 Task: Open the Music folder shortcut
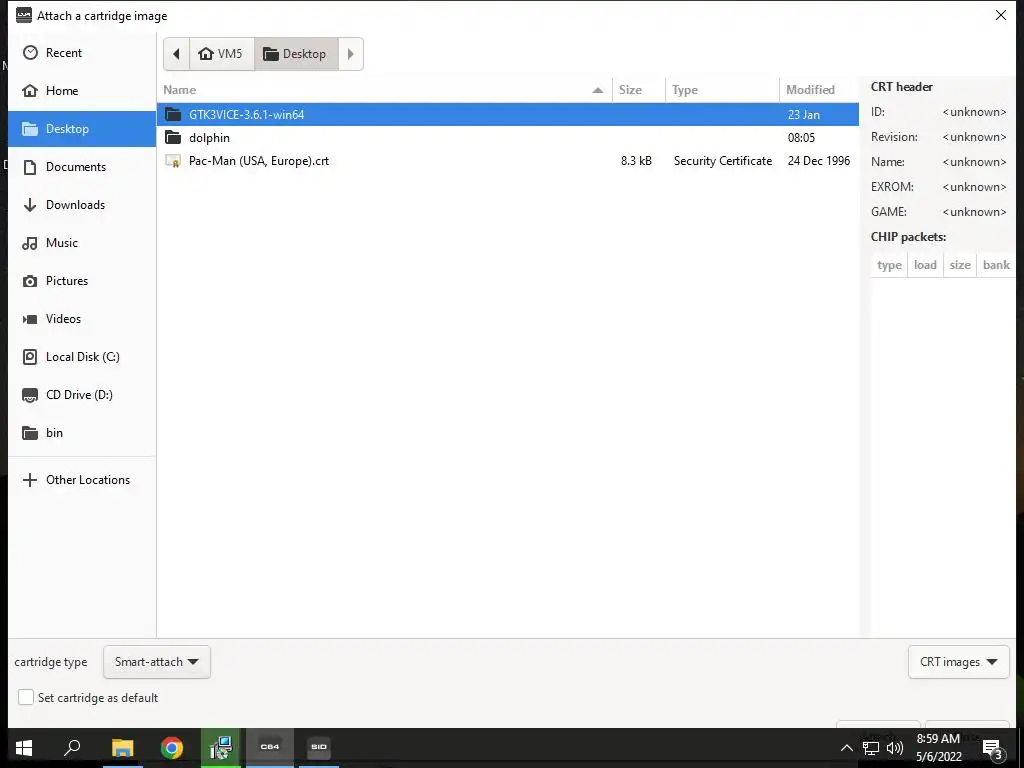pos(82,243)
